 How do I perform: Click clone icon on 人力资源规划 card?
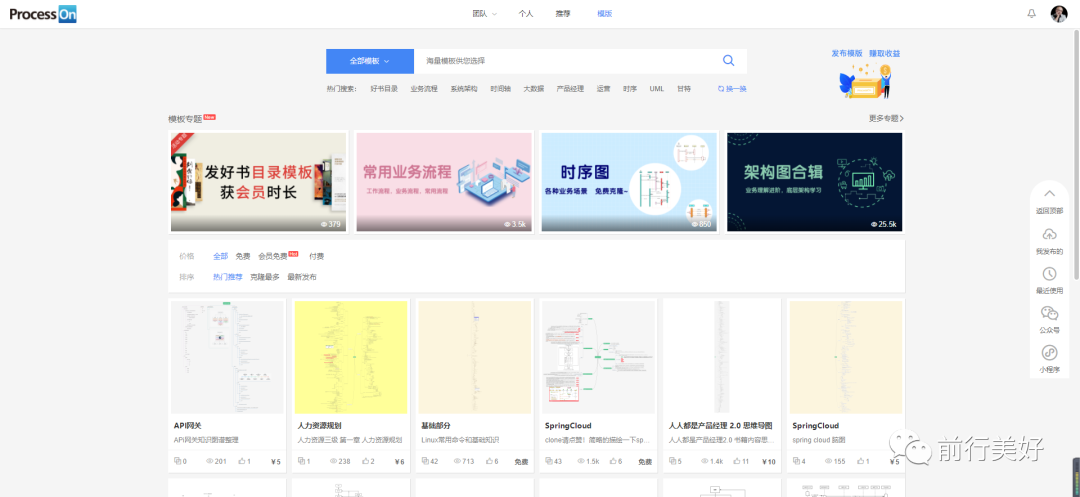click(301, 461)
